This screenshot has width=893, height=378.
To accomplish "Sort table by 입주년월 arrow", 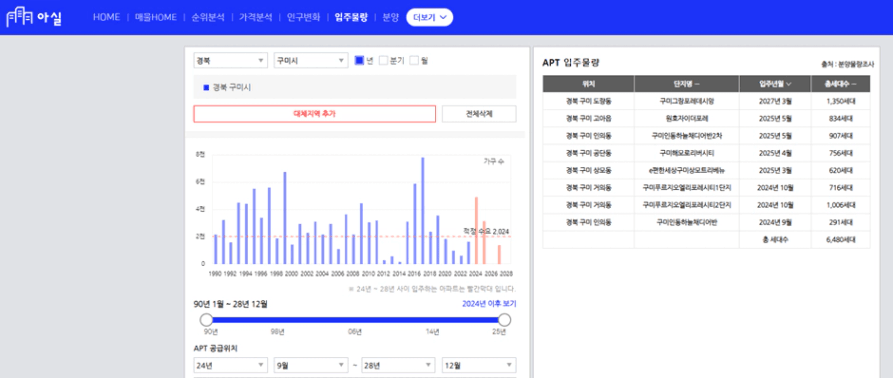I will [x=788, y=84].
